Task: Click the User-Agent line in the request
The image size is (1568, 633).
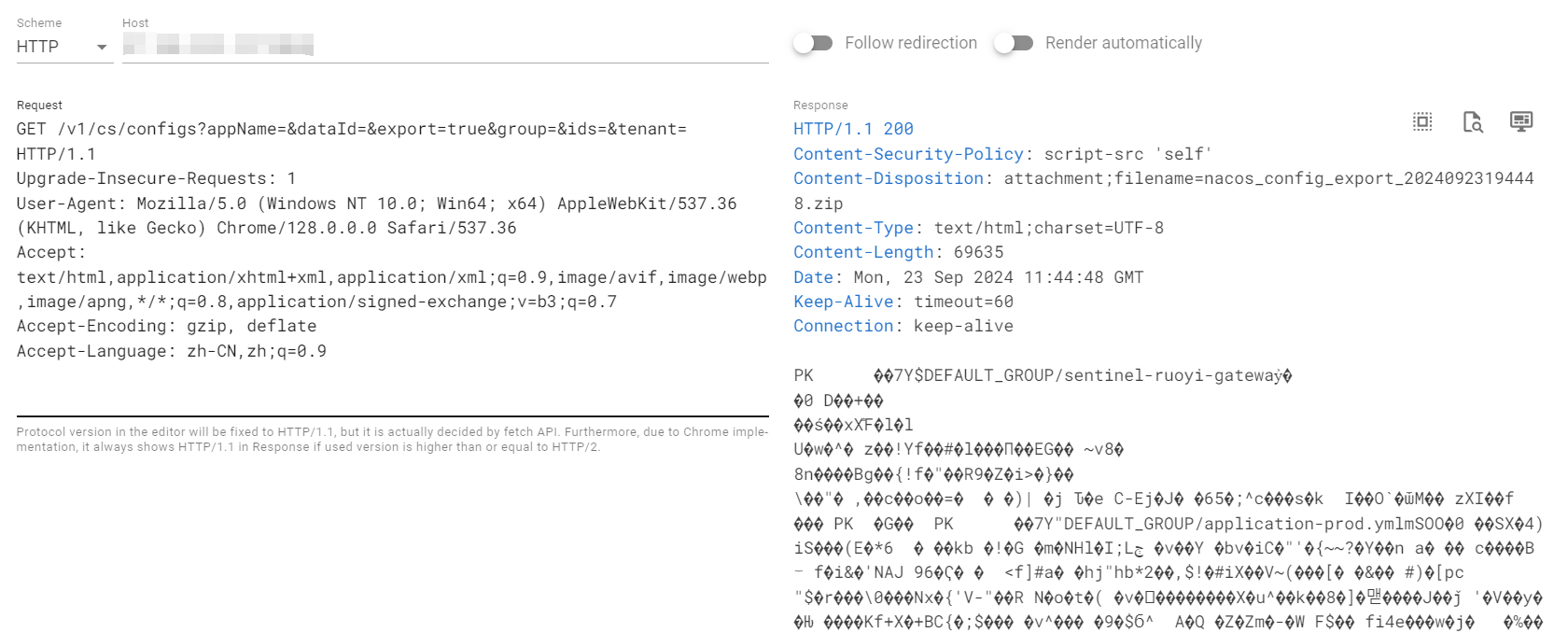Action: 376,204
